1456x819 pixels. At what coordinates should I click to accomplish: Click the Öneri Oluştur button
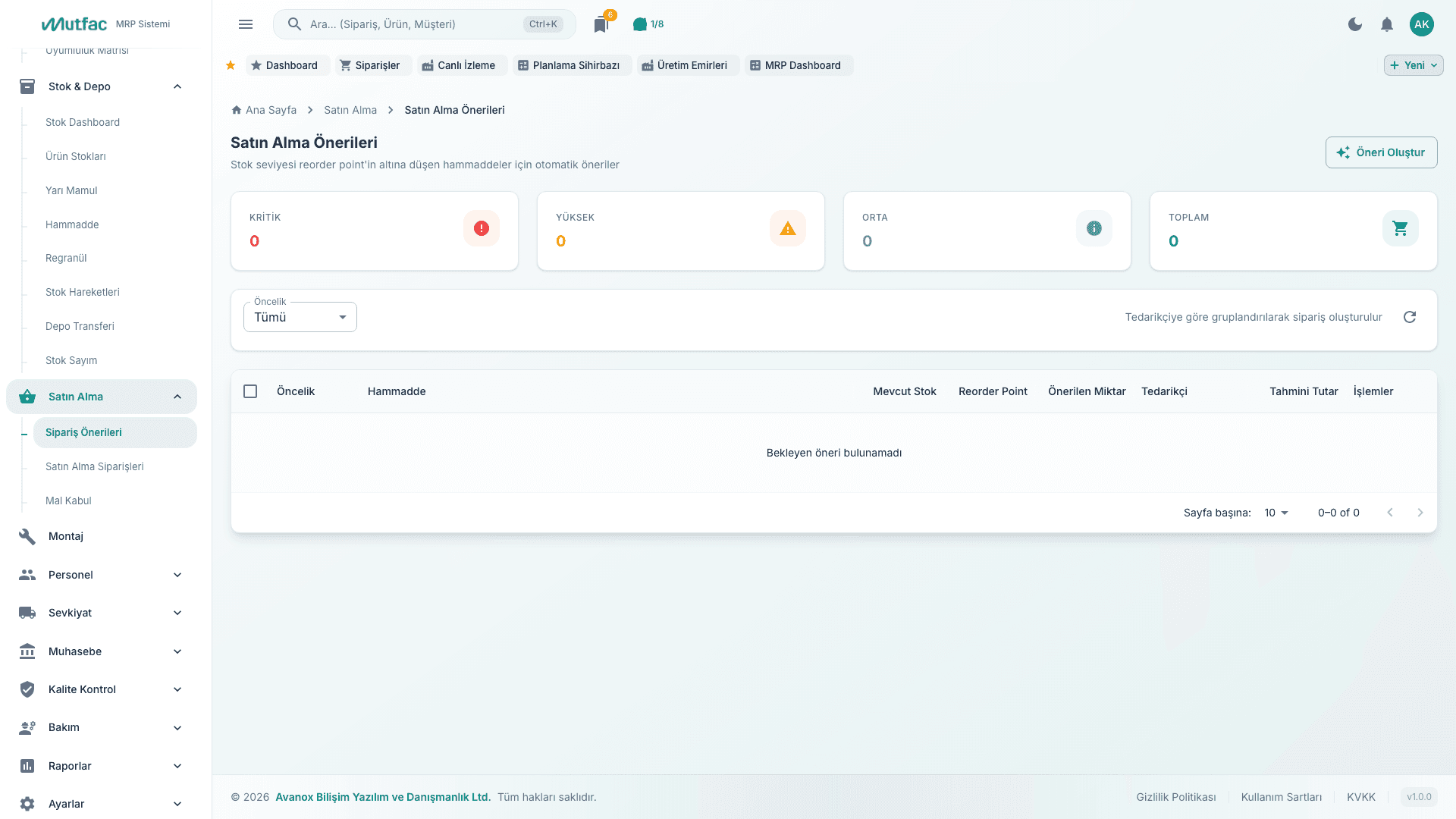[x=1381, y=152]
